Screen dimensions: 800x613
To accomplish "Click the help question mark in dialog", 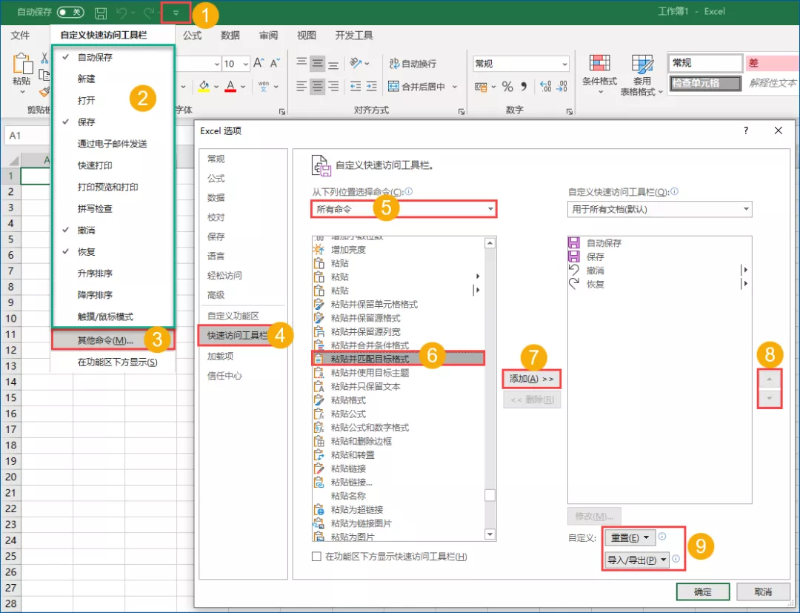I will [x=746, y=131].
